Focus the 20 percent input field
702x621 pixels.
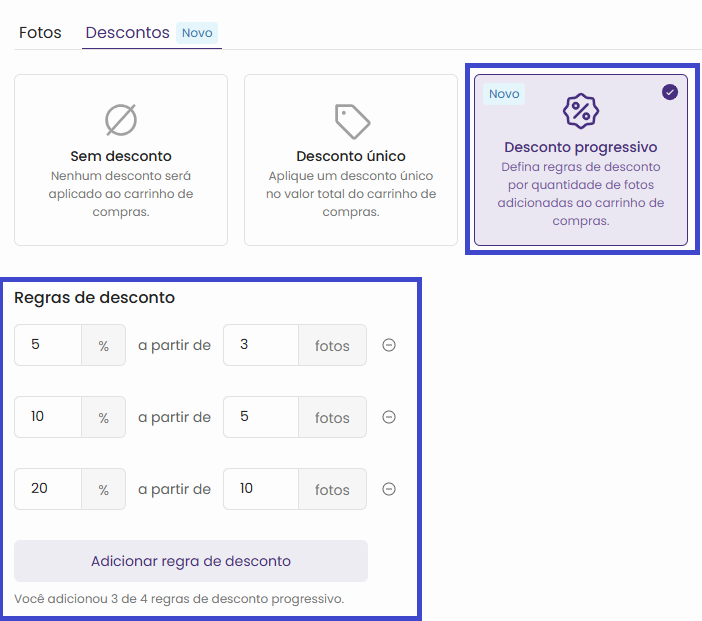(x=48, y=489)
